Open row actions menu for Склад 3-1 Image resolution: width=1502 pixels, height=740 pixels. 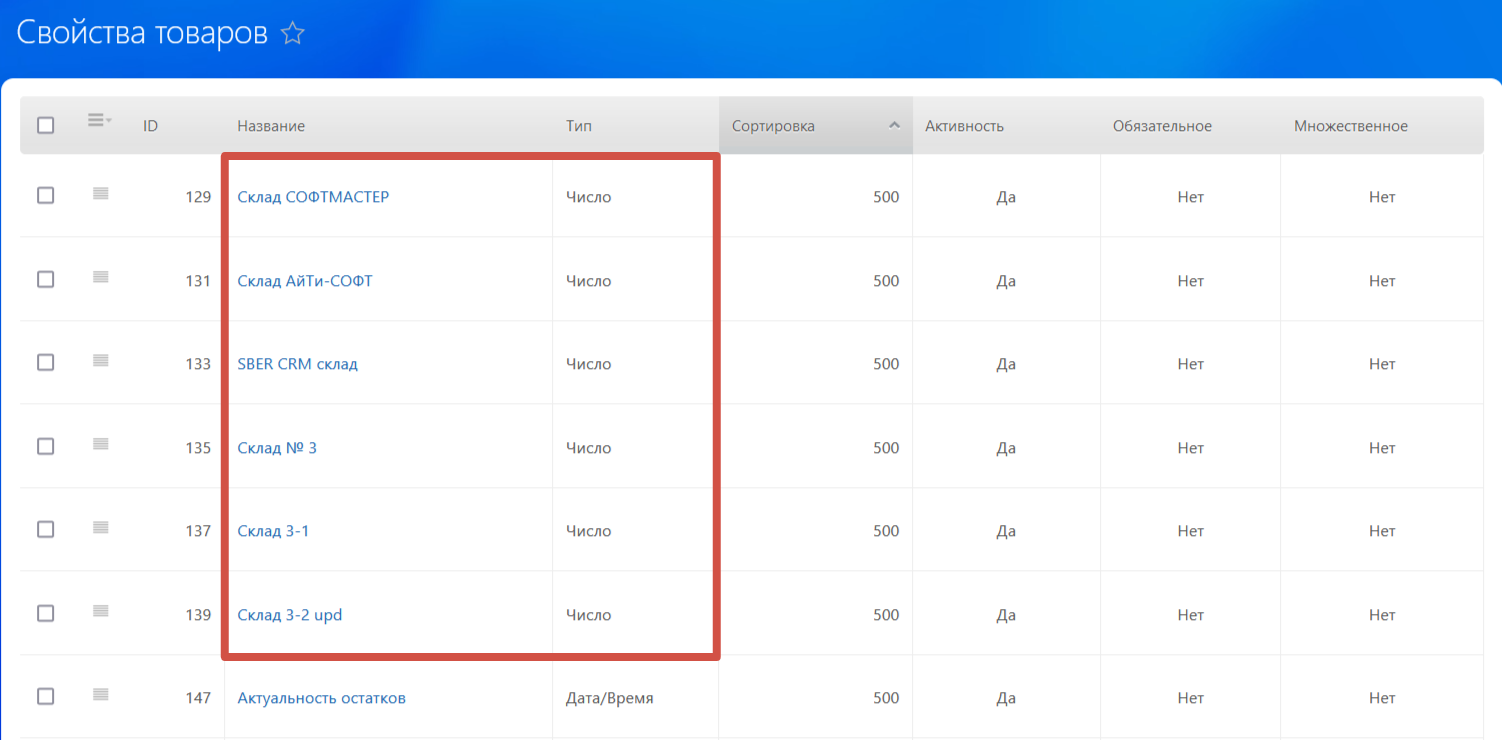[100, 528]
